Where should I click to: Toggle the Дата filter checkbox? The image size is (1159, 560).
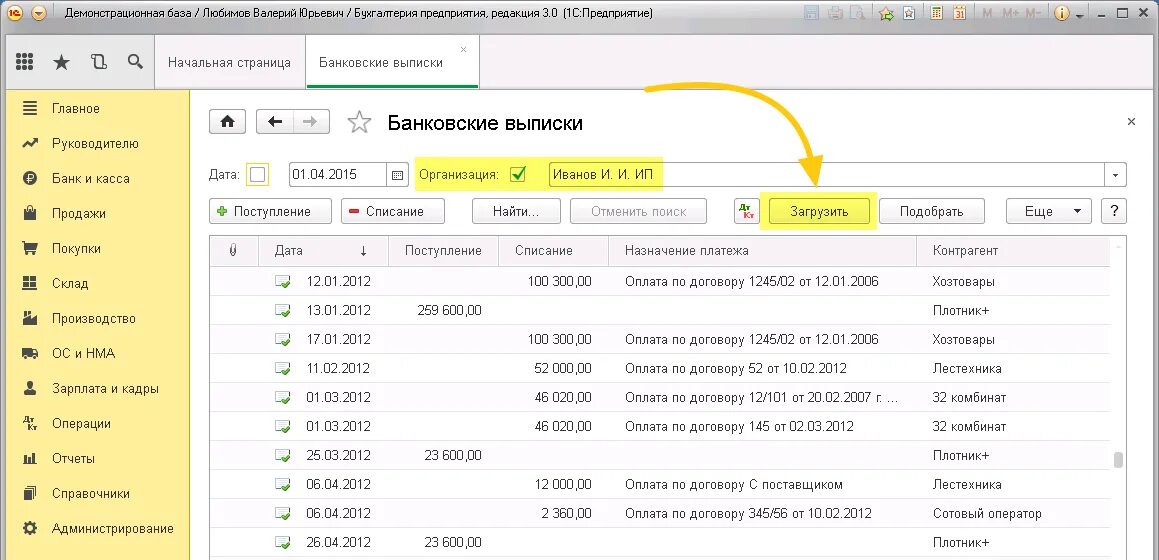coord(257,175)
